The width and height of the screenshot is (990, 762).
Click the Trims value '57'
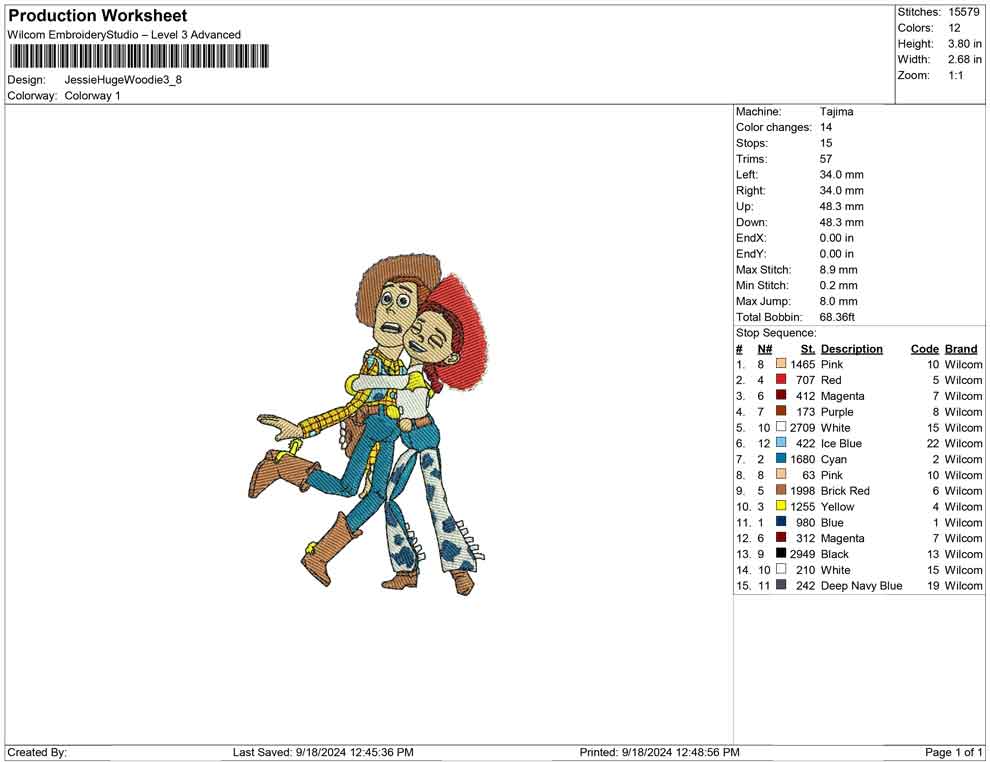click(826, 159)
